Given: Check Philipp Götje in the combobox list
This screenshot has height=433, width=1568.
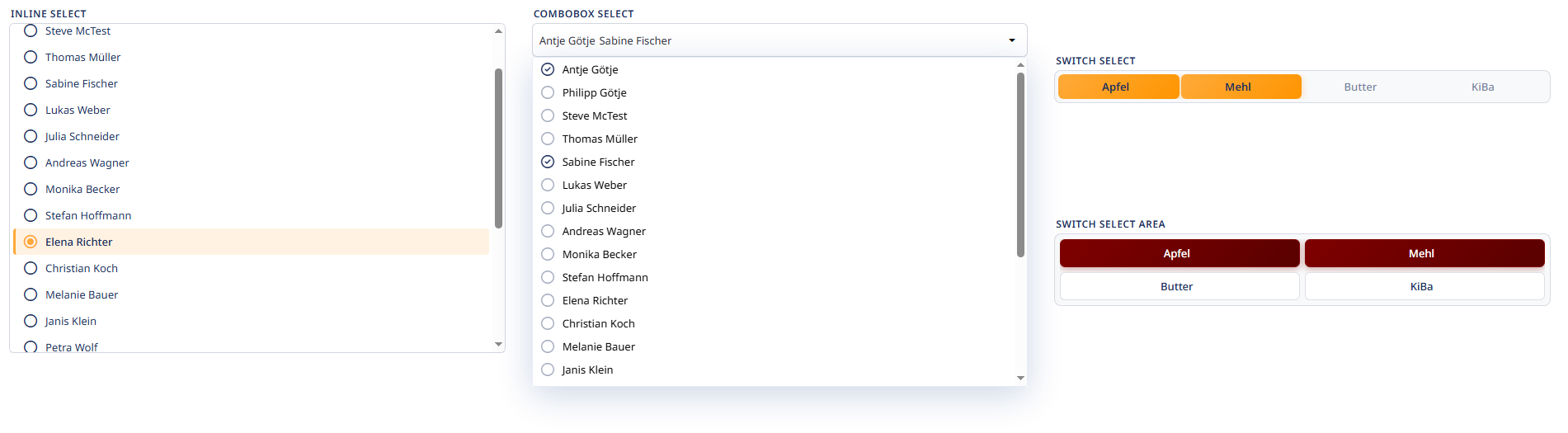Looking at the screenshot, I should (548, 92).
